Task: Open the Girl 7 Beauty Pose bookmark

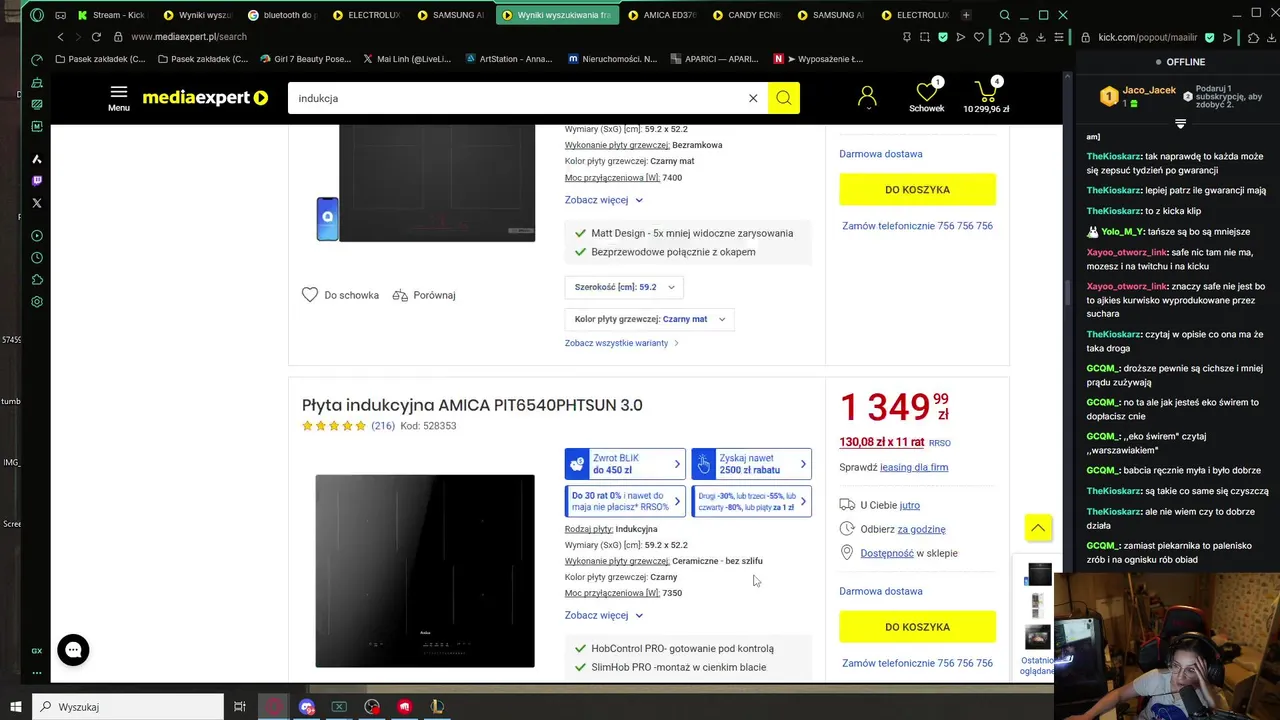Action: [x=305, y=59]
